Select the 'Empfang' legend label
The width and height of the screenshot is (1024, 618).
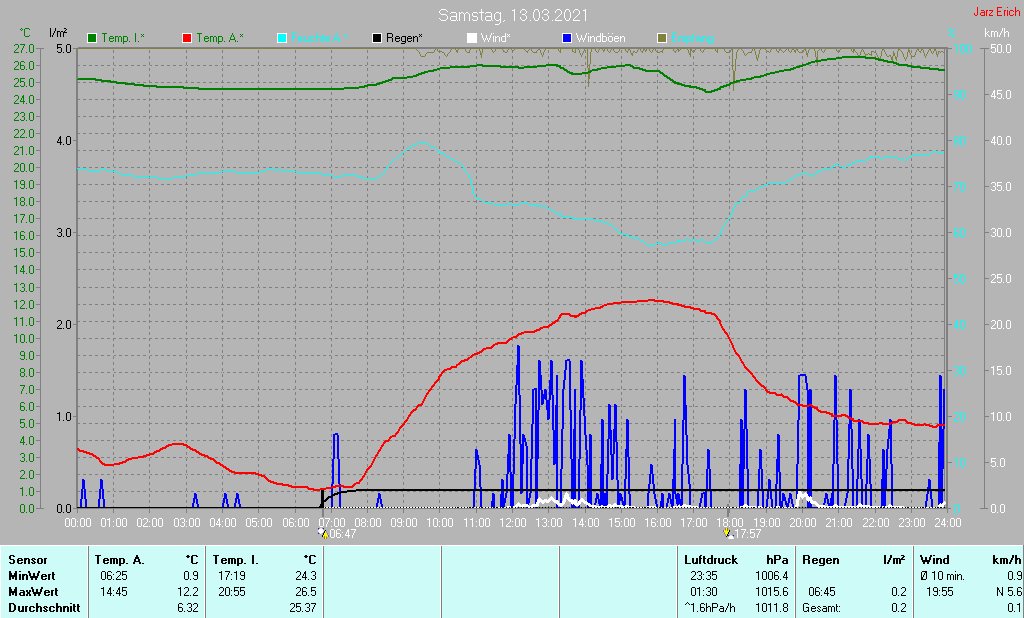click(x=692, y=39)
